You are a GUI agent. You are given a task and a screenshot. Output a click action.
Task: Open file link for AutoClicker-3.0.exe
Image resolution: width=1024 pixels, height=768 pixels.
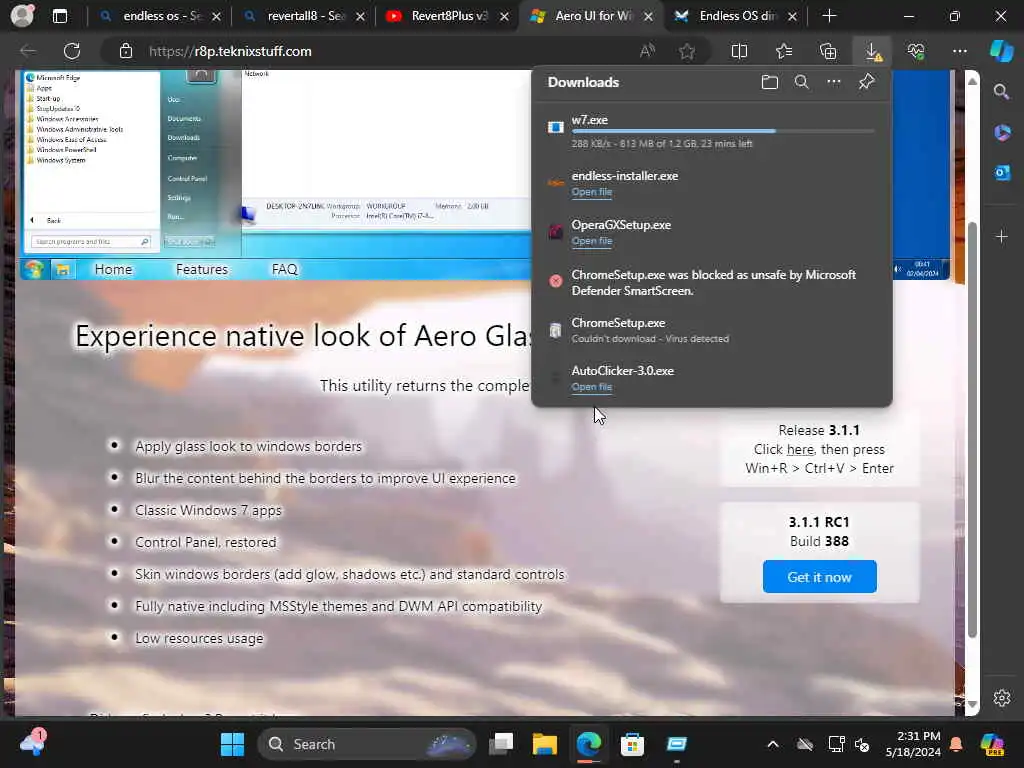click(x=592, y=387)
